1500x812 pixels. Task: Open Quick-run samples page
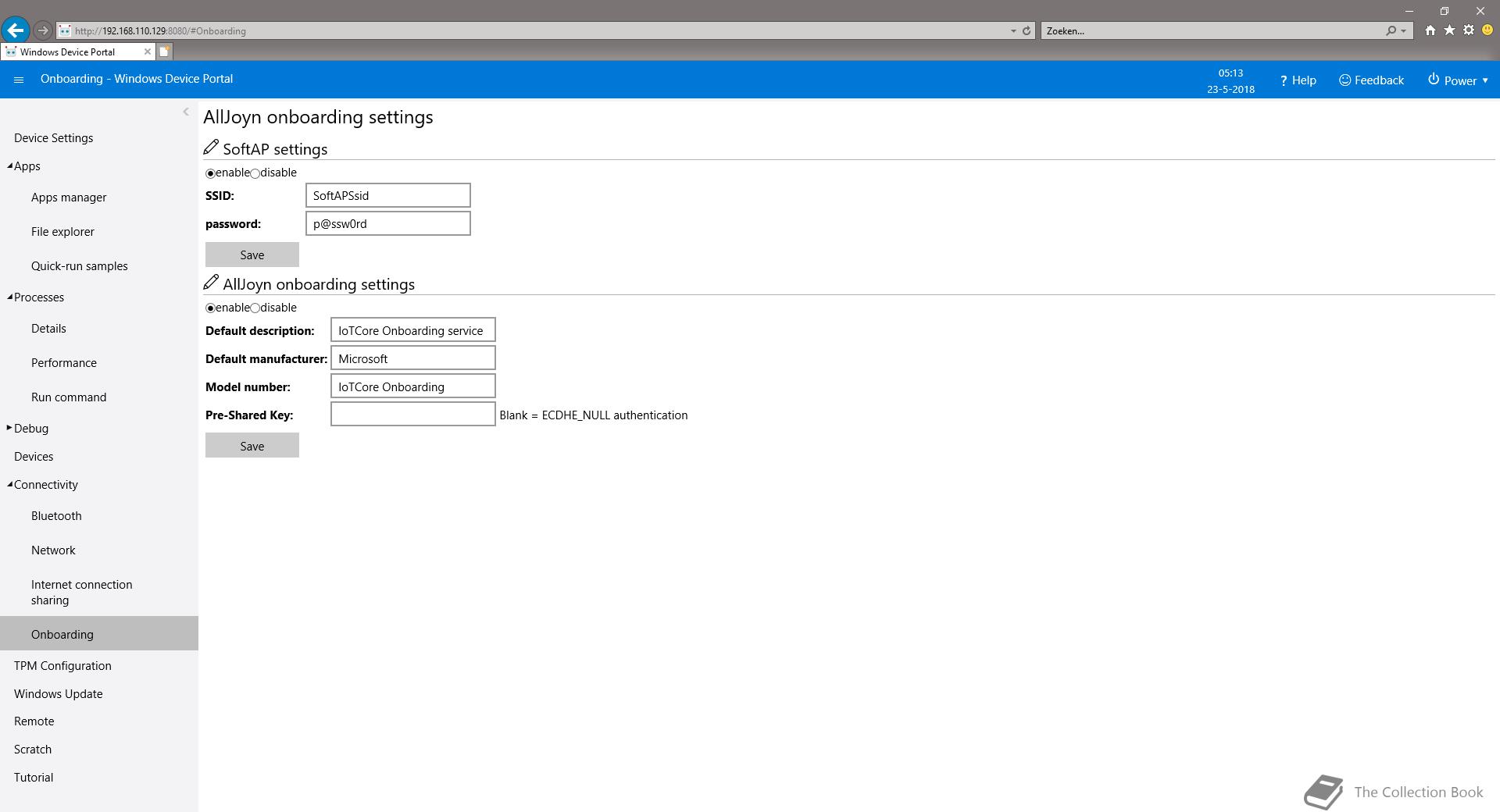point(80,266)
